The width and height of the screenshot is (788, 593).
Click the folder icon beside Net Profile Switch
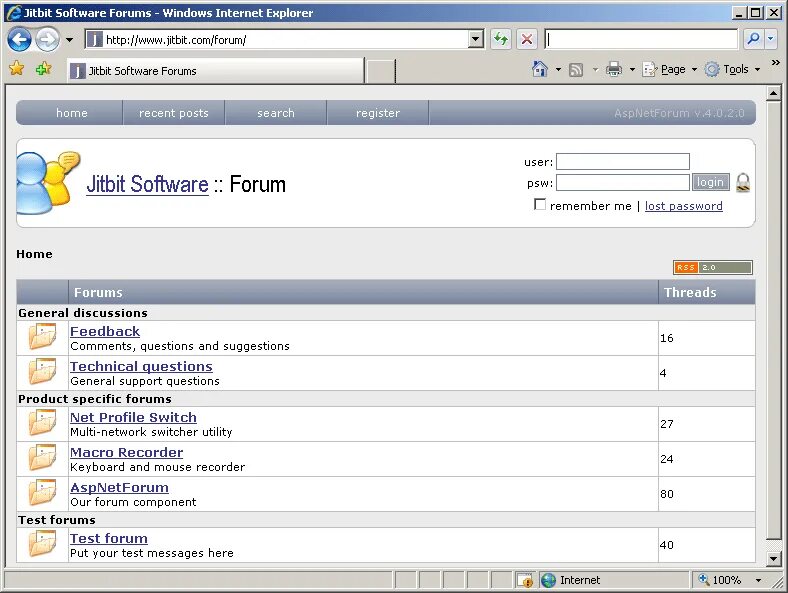coord(42,423)
